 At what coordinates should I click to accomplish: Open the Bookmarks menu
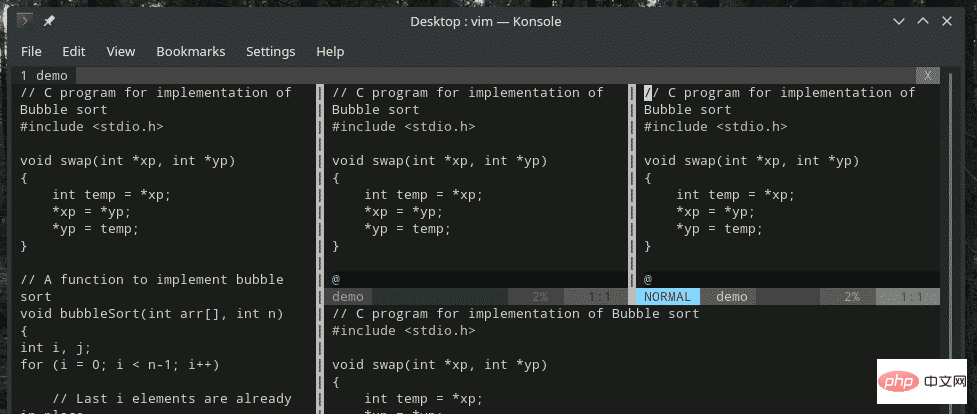(190, 51)
